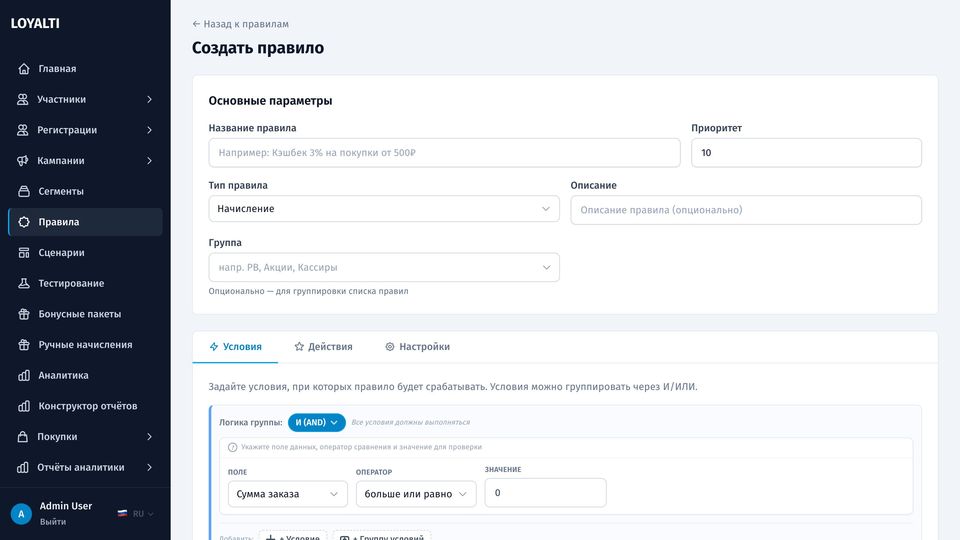The width and height of the screenshot is (960, 540).
Task: Expand the Отчёты аналитики submenu chevron
Action: (x=149, y=467)
